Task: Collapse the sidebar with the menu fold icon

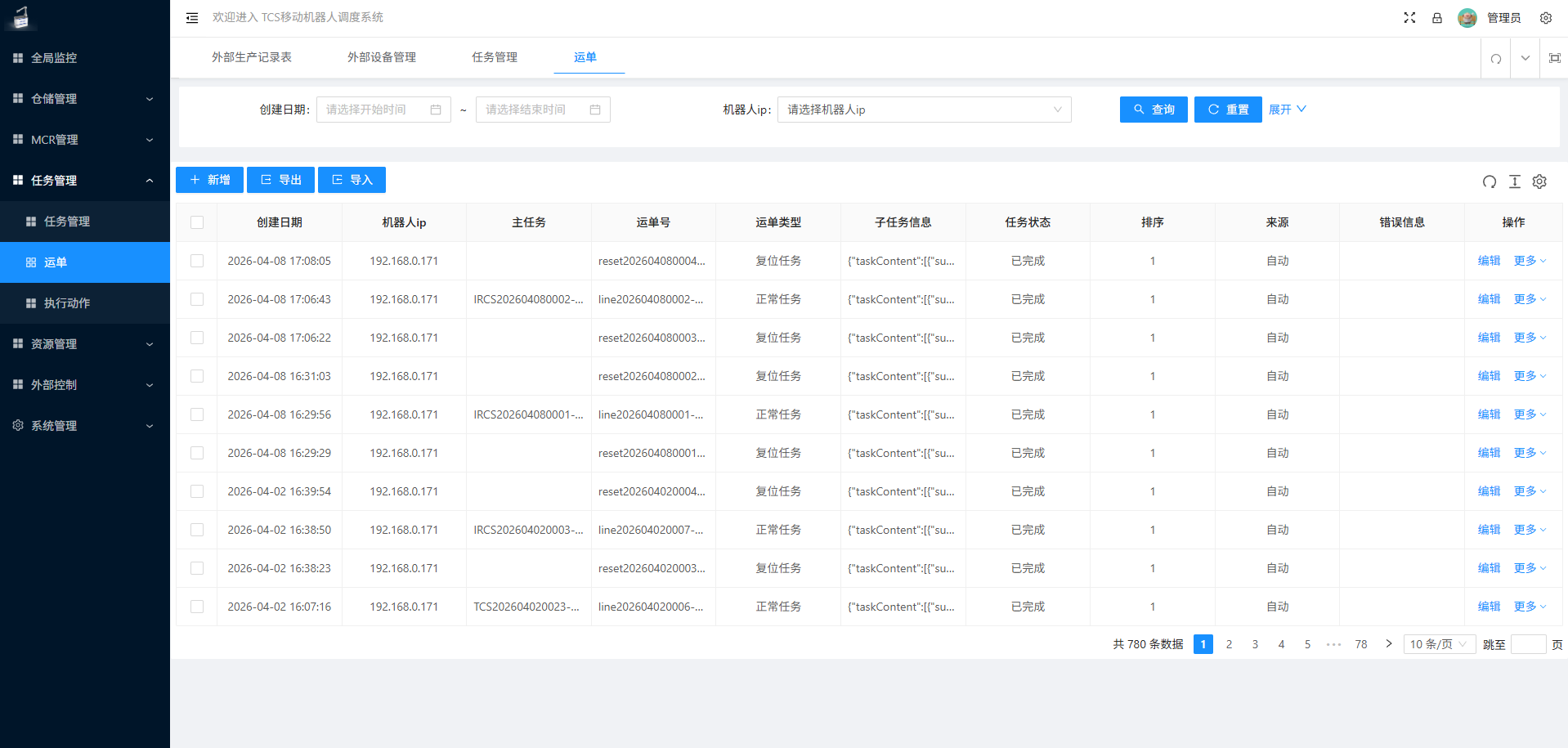Action: point(192,18)
